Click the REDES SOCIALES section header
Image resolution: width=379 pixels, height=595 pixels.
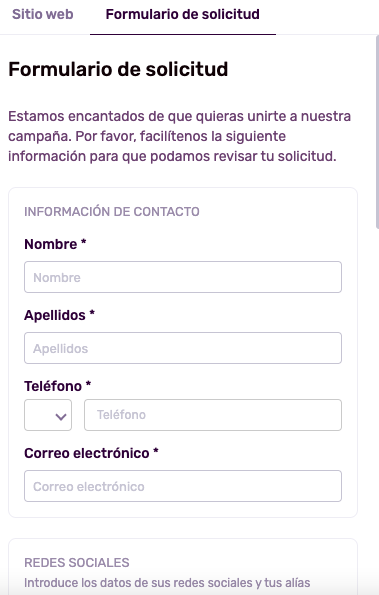(x=77, y=562)
